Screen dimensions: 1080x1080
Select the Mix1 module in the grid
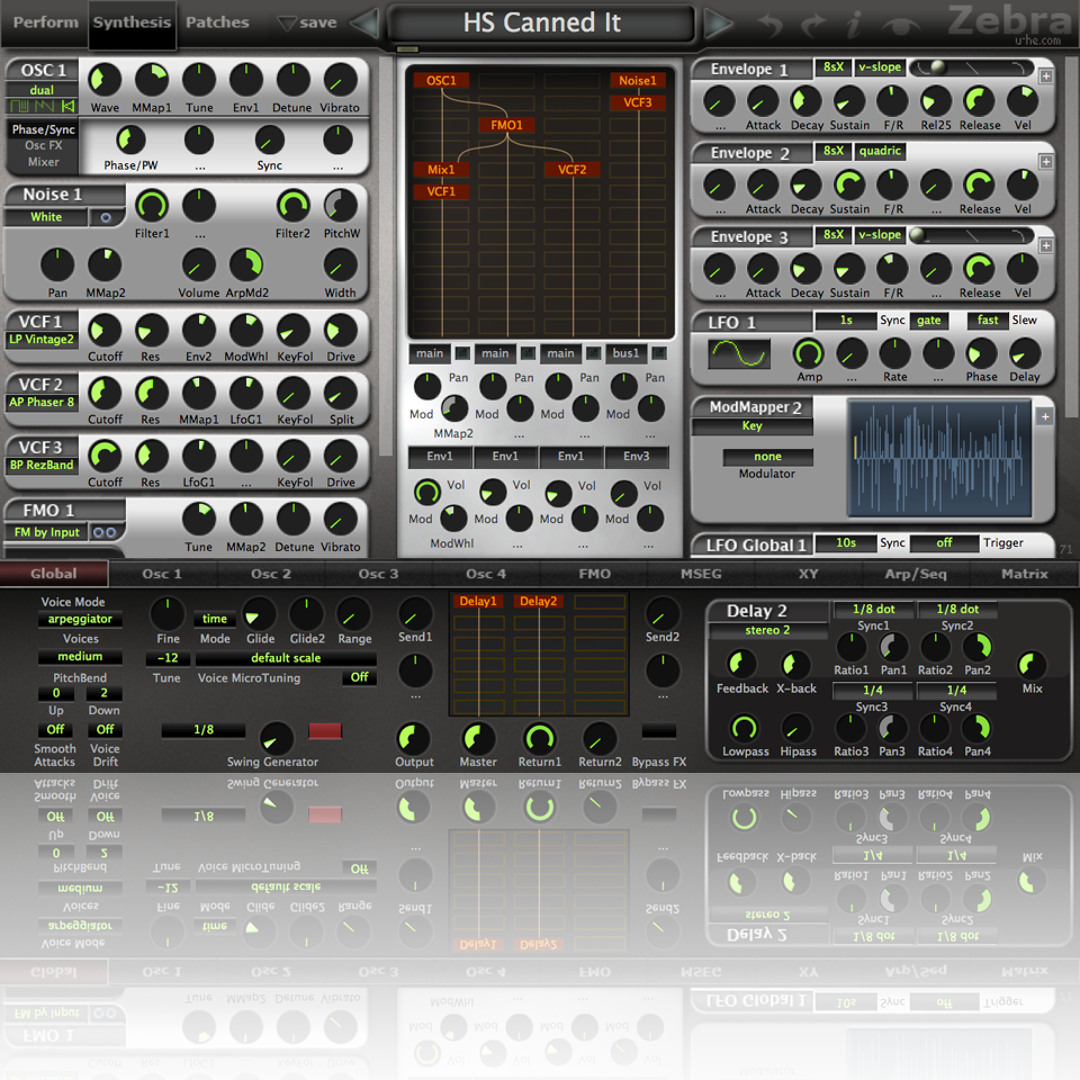coord(442,170)
